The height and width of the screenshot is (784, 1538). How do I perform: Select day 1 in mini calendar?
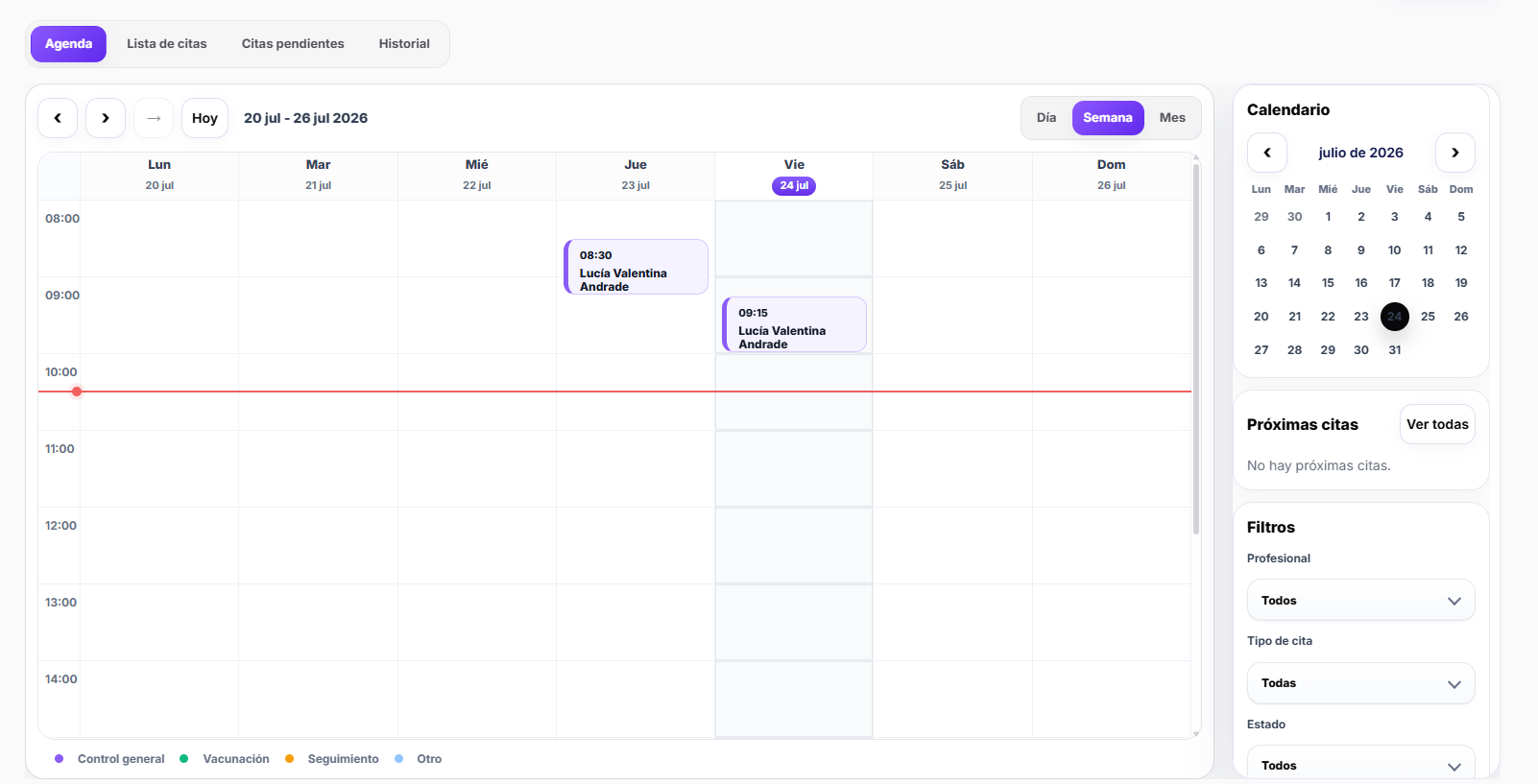(x=1328, y=217)
